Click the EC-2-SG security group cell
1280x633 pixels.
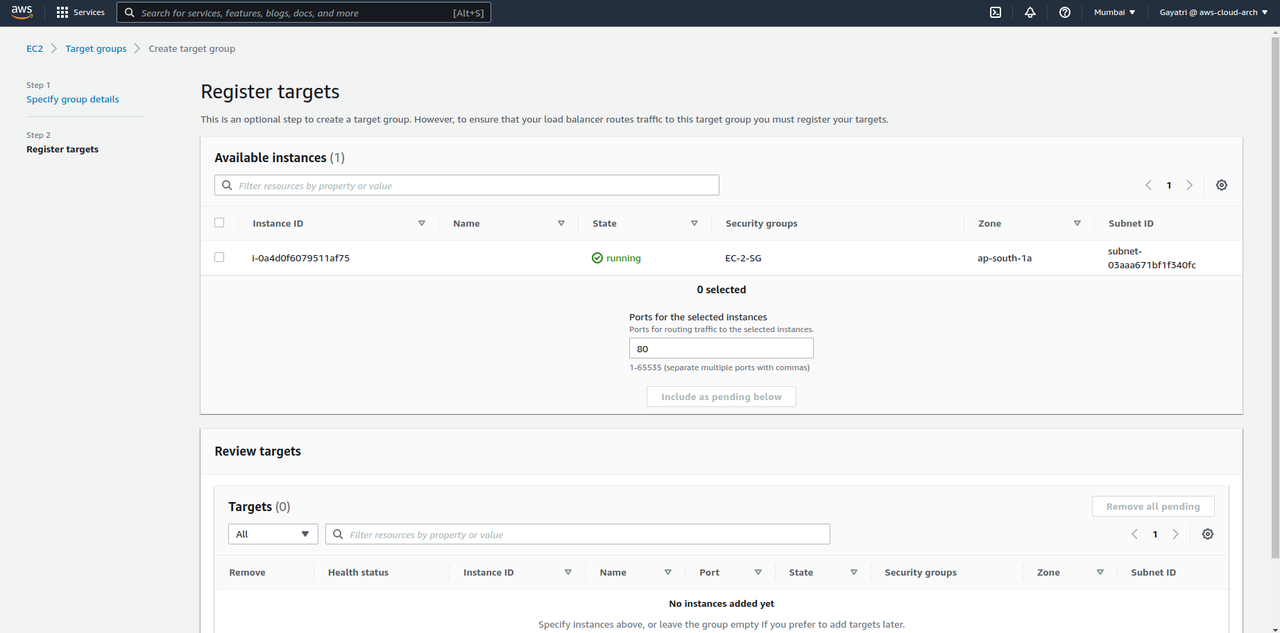(744, 258)
